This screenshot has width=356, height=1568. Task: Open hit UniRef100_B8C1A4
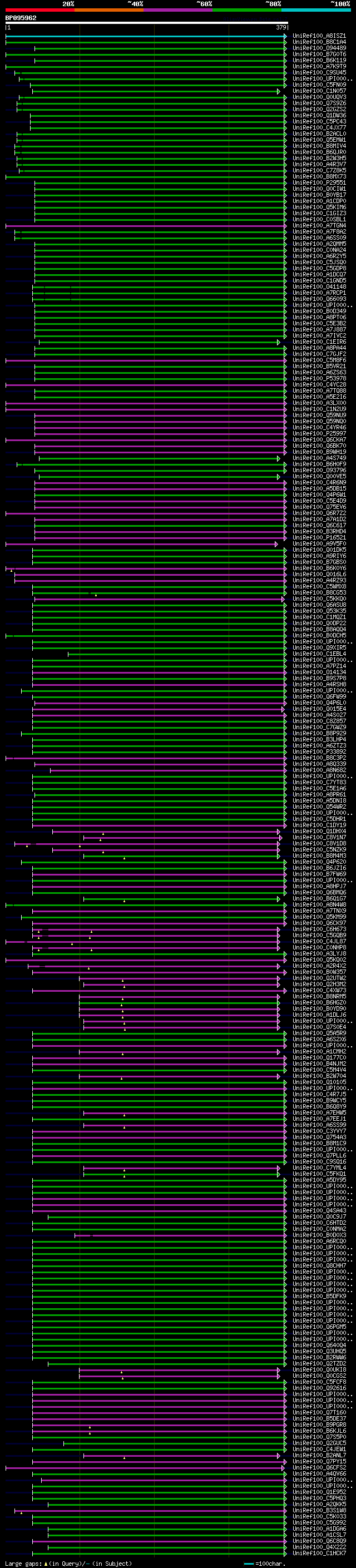(319, 42)
